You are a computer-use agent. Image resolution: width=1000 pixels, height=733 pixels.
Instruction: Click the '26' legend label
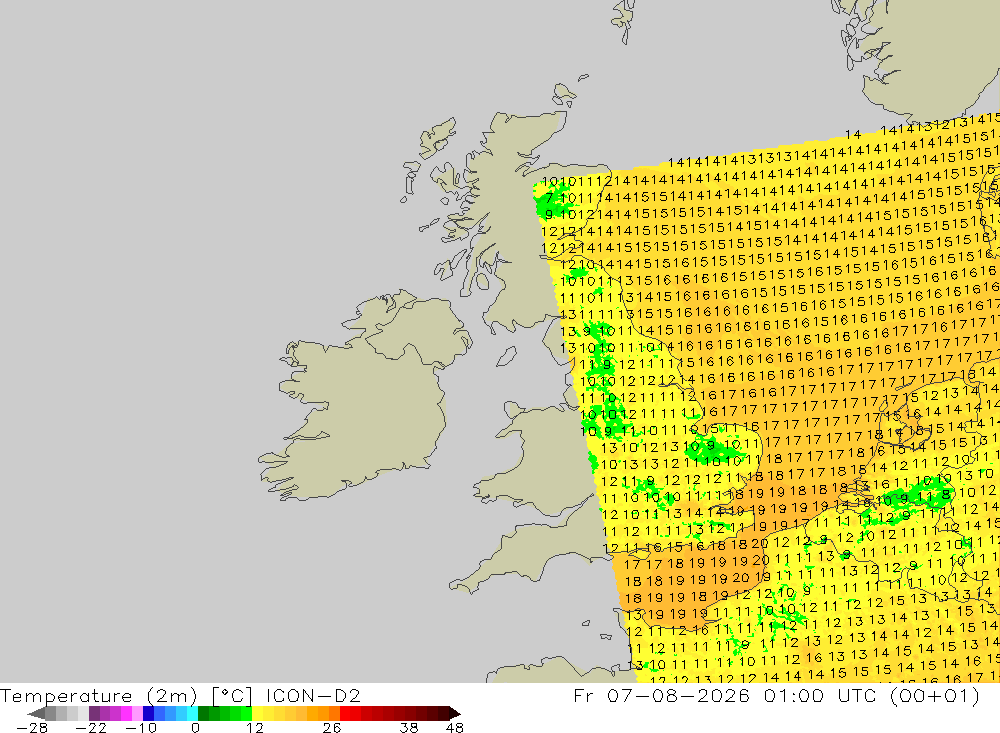[x=332, y=727]
